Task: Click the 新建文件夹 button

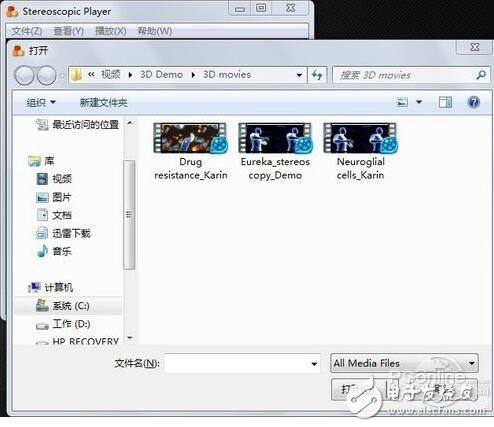Action: tap(103, 102)
